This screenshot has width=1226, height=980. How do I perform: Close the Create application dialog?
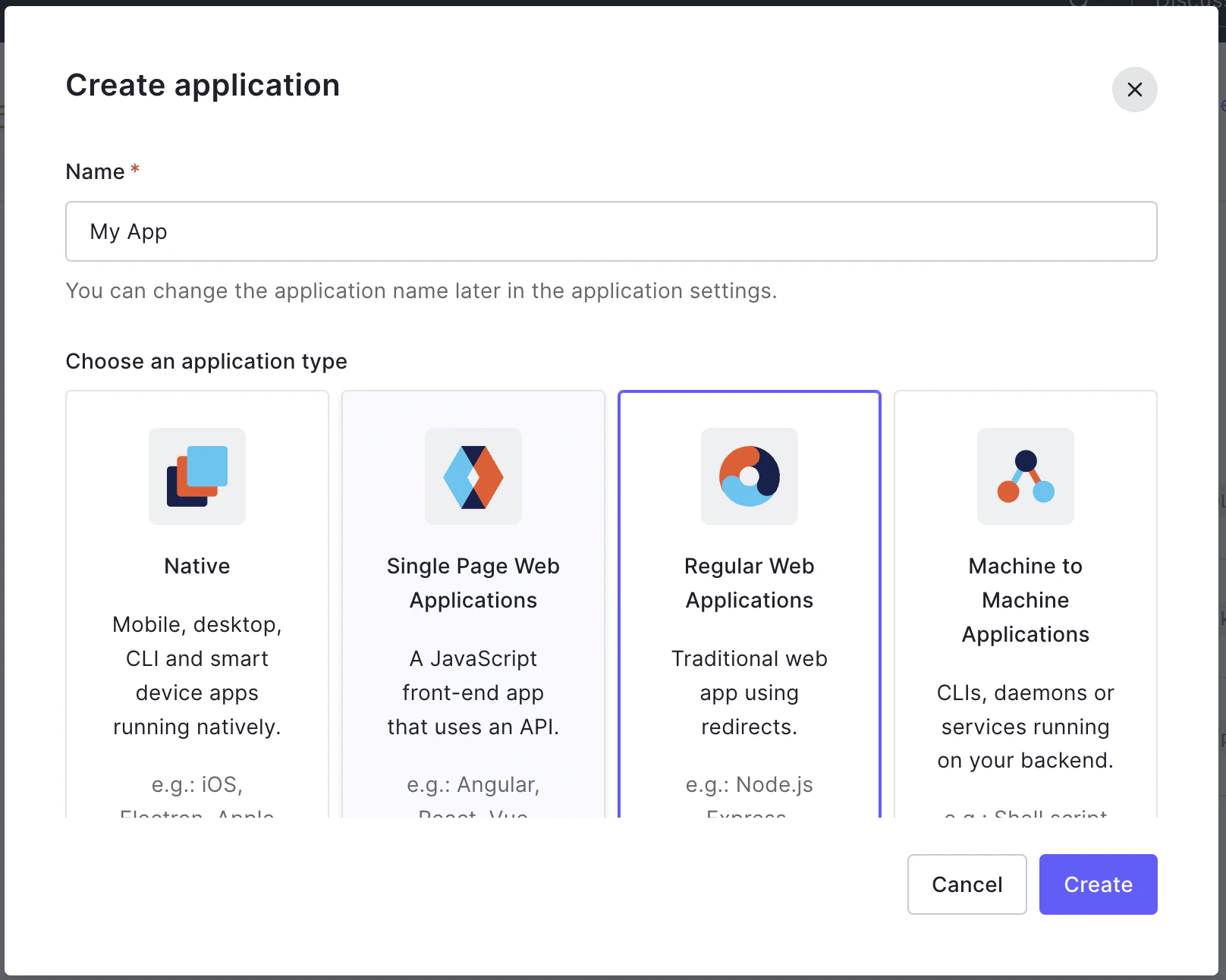point(1134,90)
